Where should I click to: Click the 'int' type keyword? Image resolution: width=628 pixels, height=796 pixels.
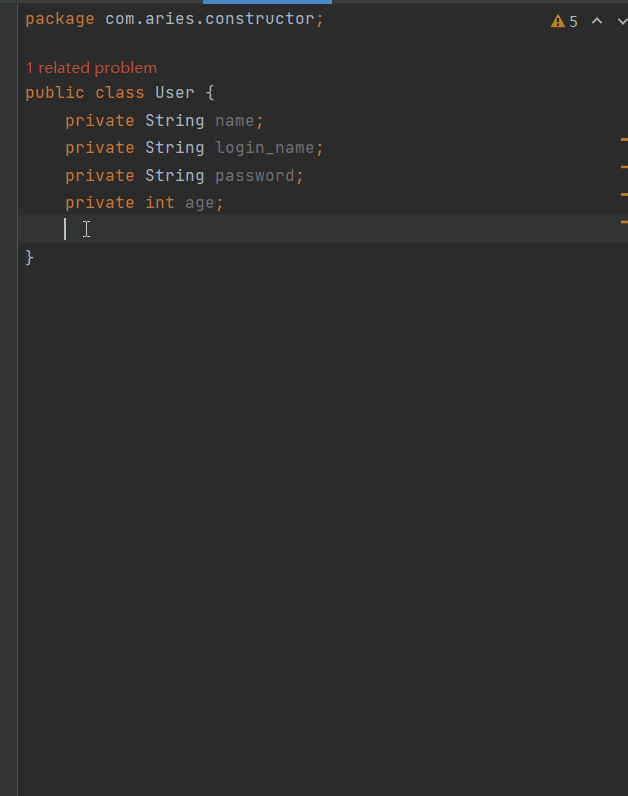pyautogui.click(x=160, y=203)
